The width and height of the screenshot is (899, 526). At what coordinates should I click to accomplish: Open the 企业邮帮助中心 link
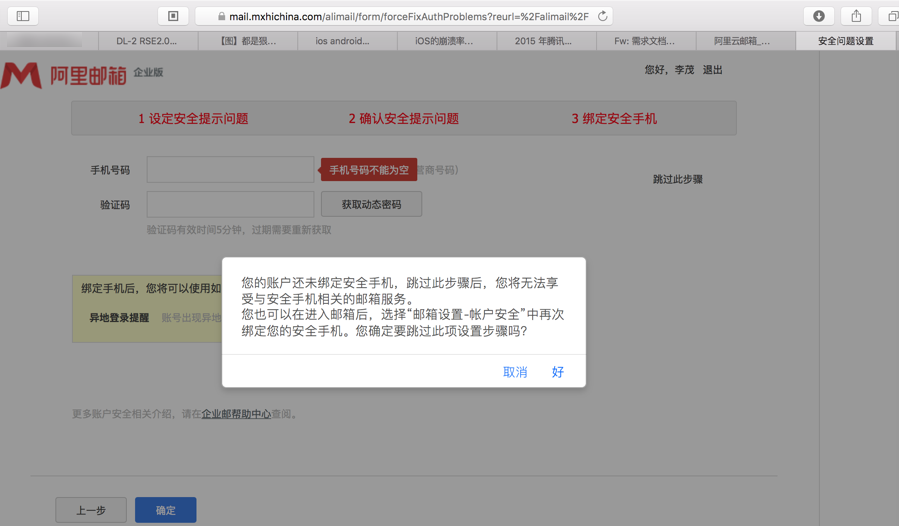[x=236, y=414]
